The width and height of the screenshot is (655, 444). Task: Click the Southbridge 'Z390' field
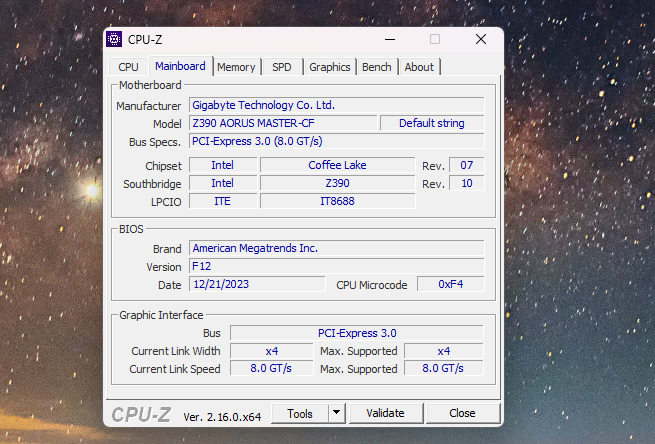tap(338, 183)
